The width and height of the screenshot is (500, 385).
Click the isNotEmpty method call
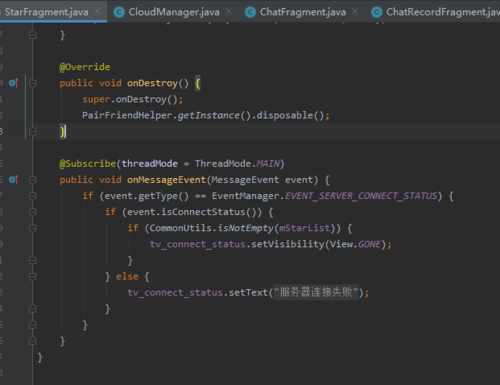(x=245, y=228)
